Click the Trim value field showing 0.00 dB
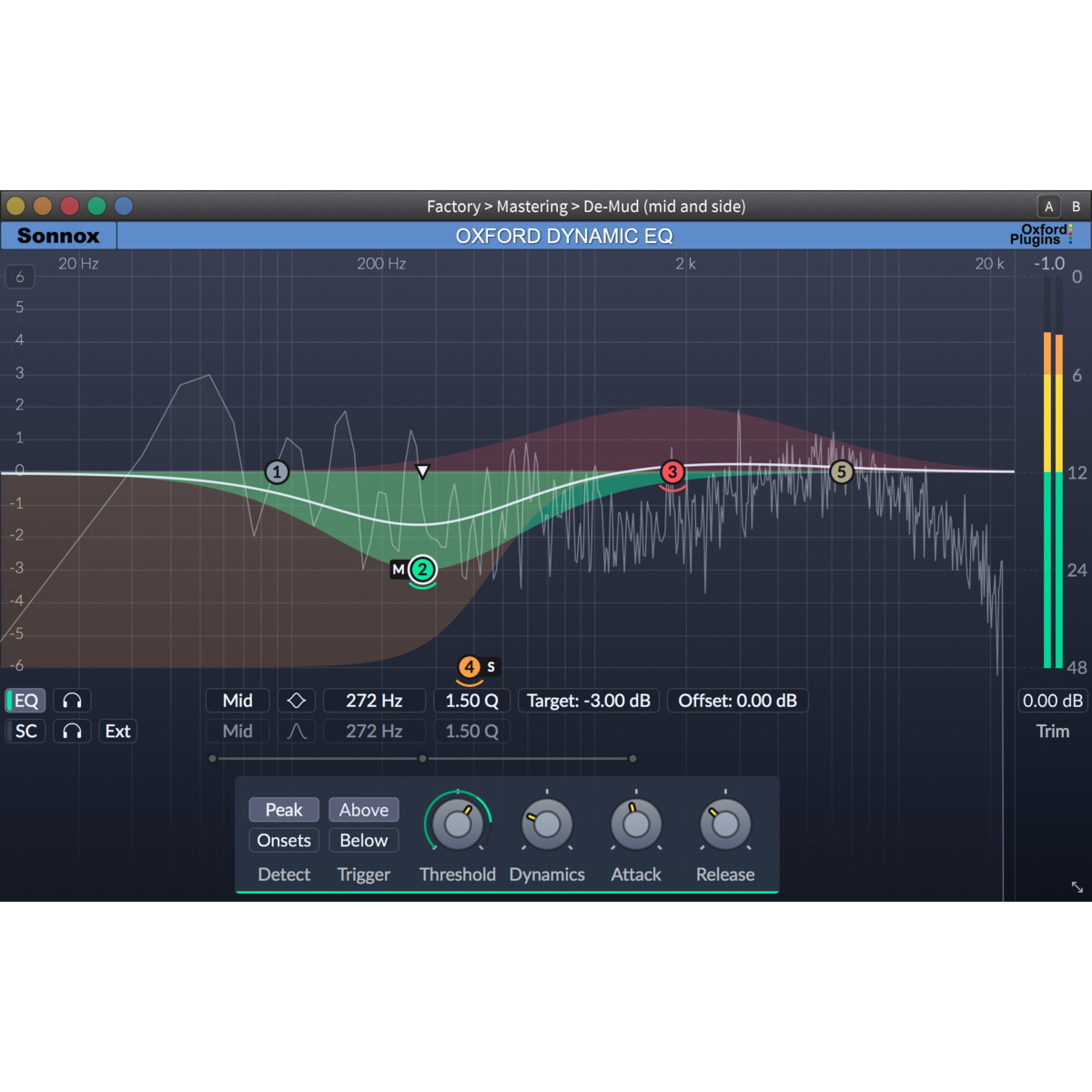 point(1052,700)
